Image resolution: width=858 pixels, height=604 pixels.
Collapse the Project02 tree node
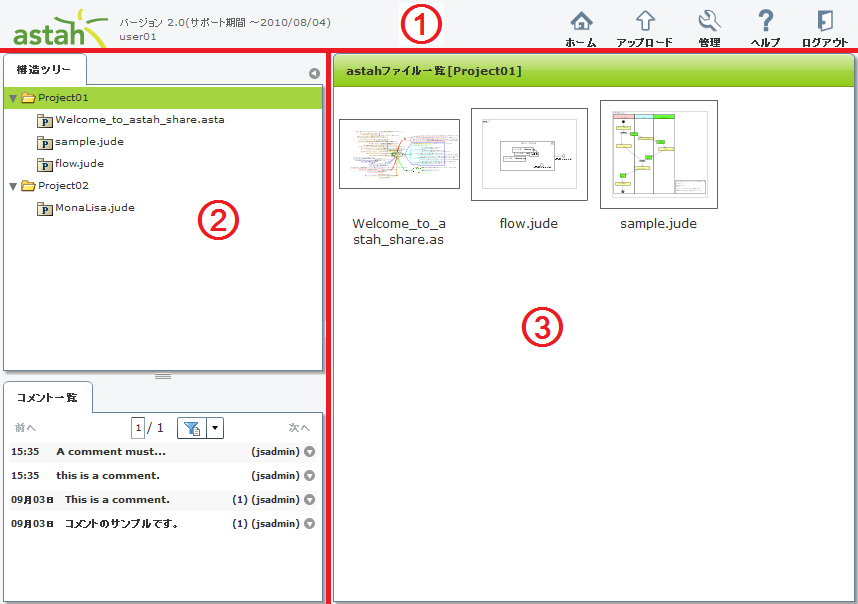coord(13,187)
